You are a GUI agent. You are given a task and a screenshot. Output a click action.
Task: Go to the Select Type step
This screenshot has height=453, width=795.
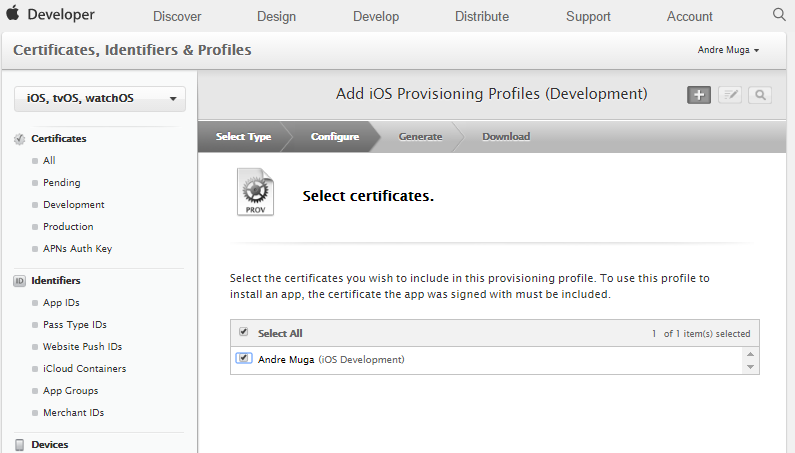click(x=243, y=136)
